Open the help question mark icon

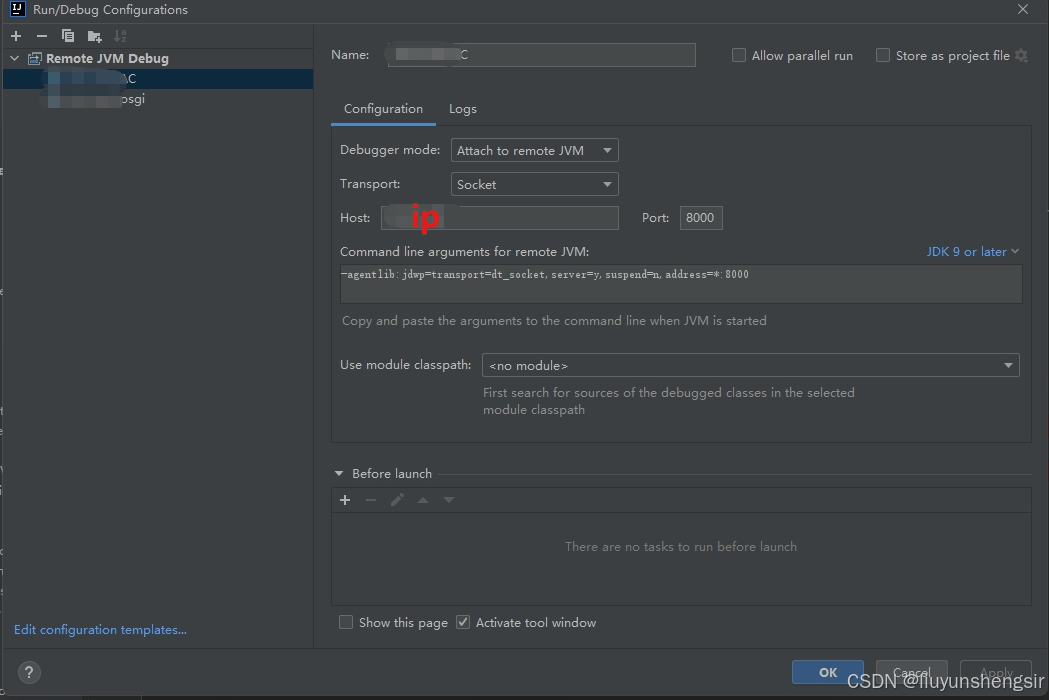(29, 672)
